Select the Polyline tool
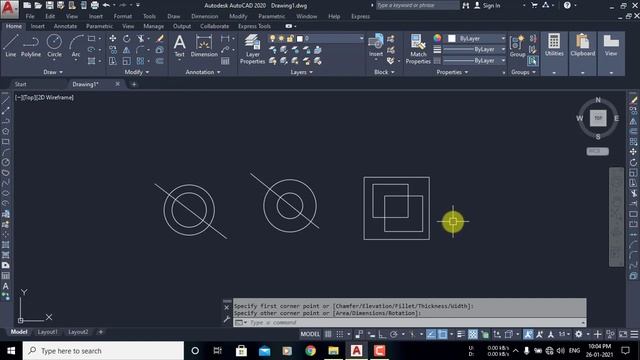This screenshot has height=360, width=640. [x=31, y=46]
